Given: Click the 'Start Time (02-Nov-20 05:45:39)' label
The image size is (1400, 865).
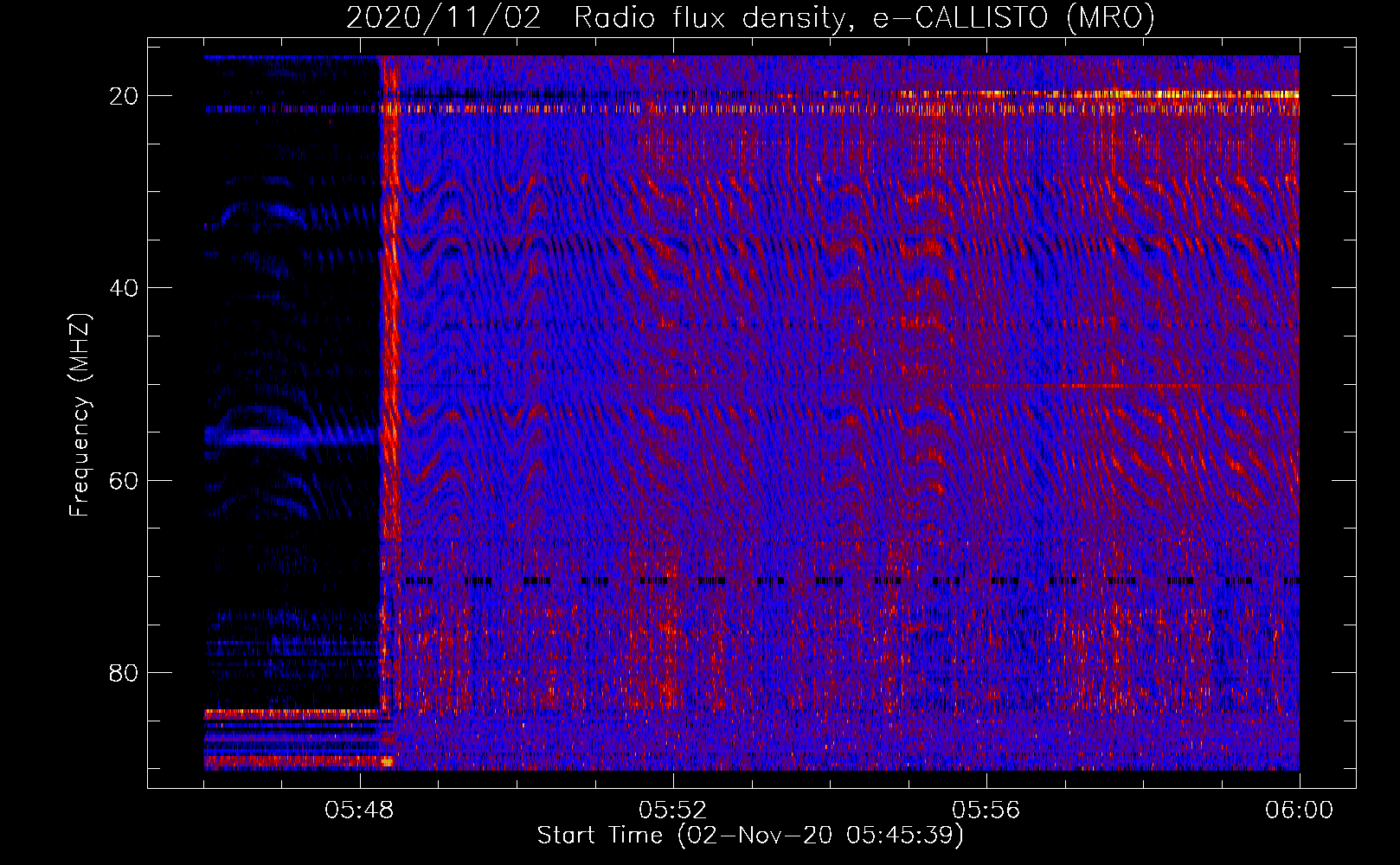Looking at the screenshot, I should click(750, 836).
